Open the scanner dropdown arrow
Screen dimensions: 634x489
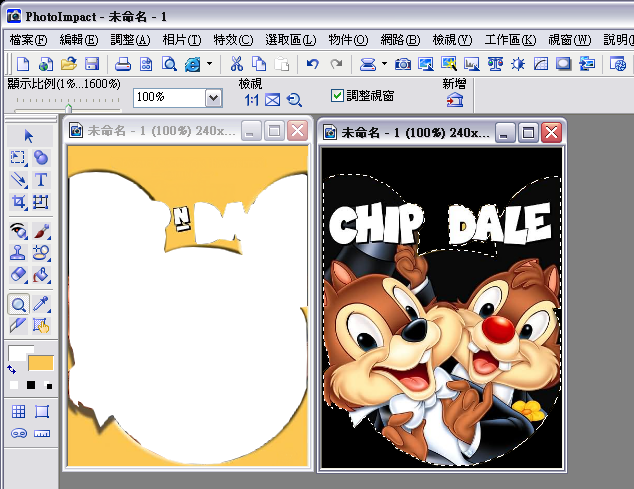tap(384, 64)
